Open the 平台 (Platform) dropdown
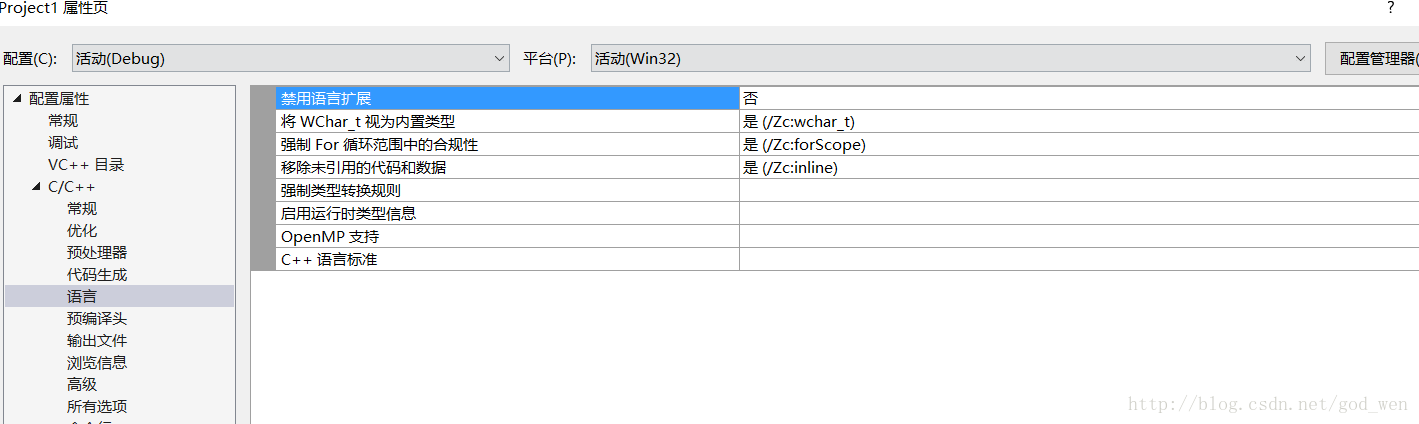1419x424 pixels. (x=950, y=59)
